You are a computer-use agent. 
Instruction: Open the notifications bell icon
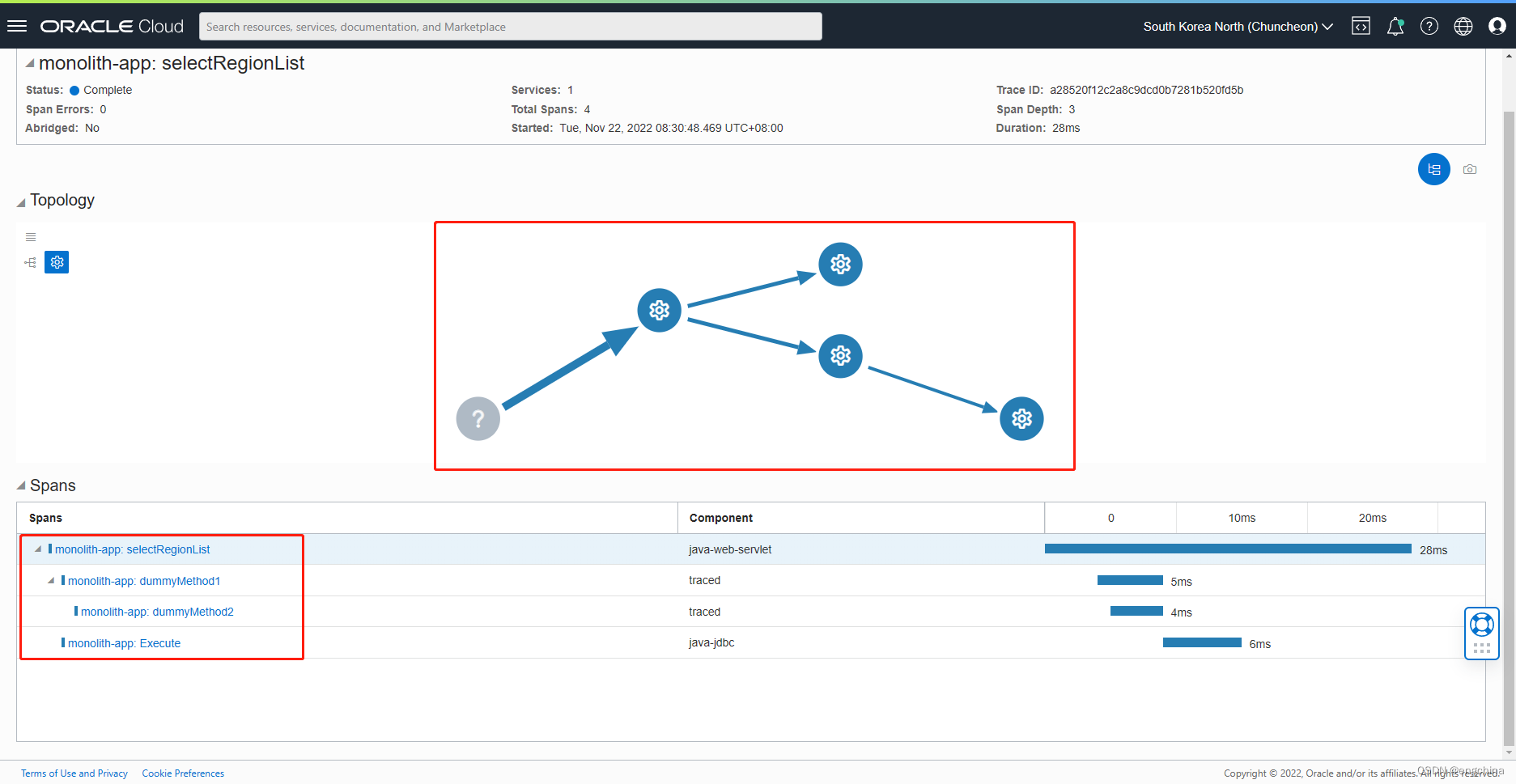tap(1395, 27)
